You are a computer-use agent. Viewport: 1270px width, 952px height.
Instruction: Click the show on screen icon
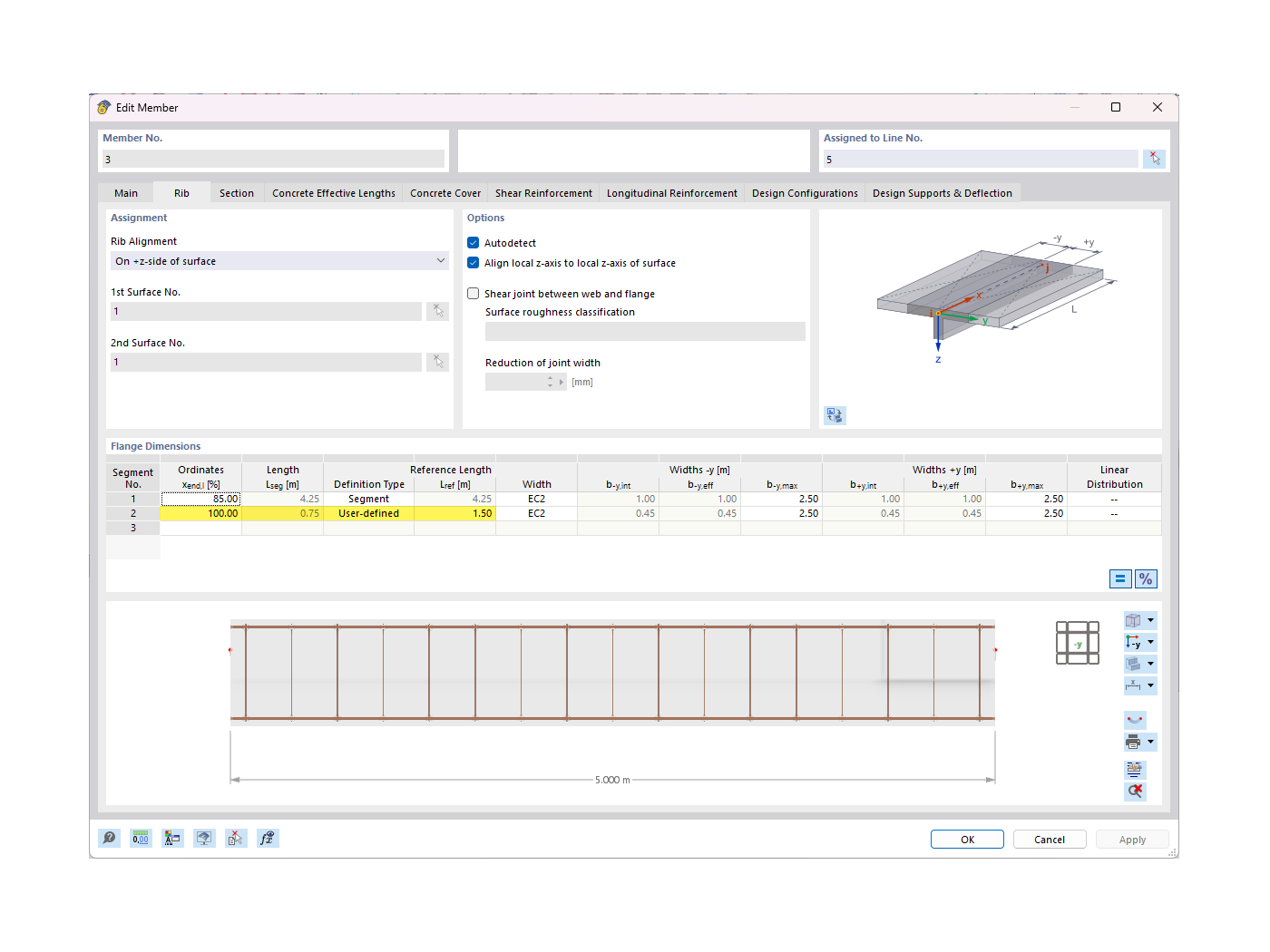coord(204,838)
